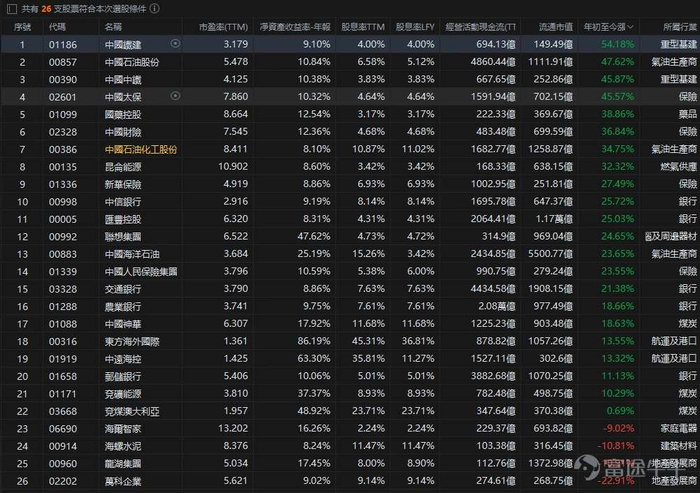Viewport: 700px width, 493px height.
Task: Click the 5500.77億 market cap value
Action: (x=550, y=254)
